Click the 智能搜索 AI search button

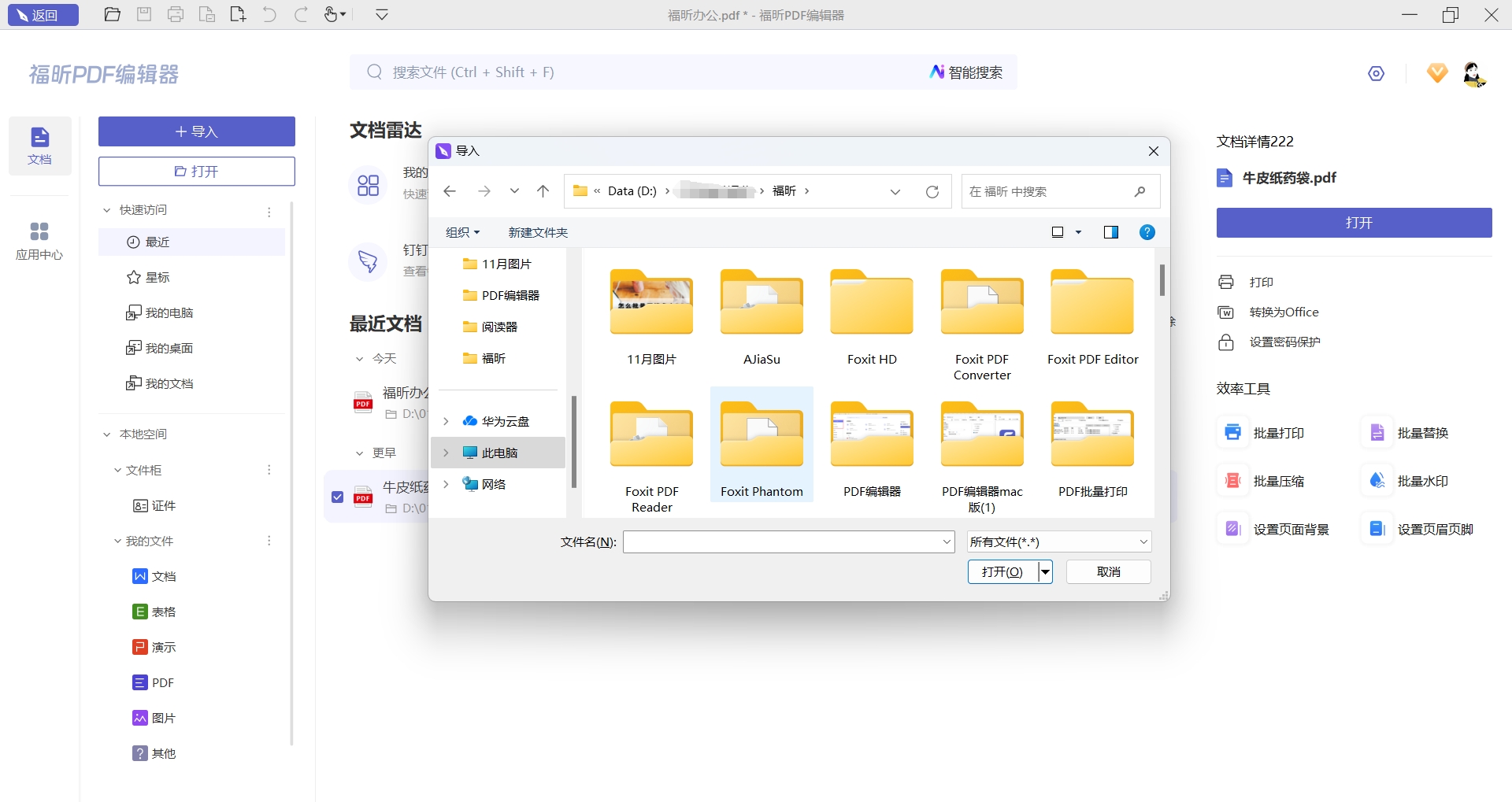[966, 72]
